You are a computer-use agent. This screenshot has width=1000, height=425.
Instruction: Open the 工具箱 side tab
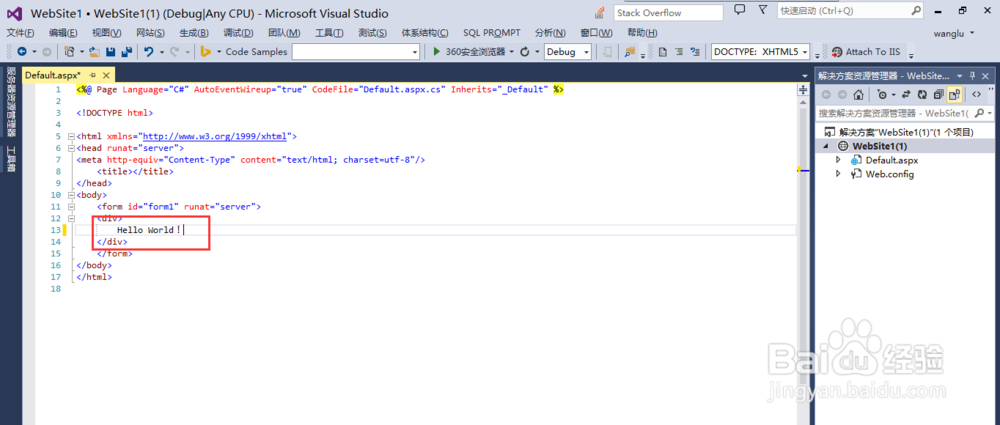pos(10,159)
